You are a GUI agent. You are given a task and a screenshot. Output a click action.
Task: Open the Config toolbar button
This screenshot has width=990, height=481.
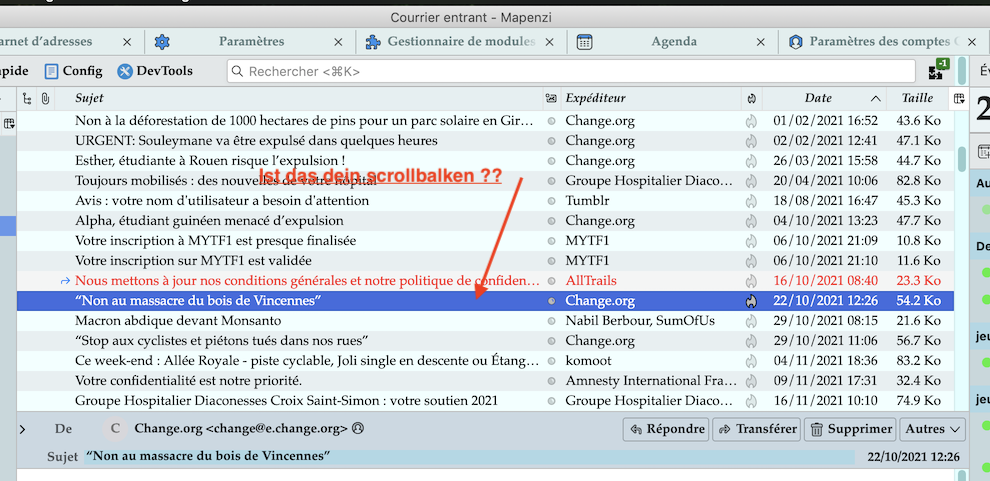click(x=73, y=71)
